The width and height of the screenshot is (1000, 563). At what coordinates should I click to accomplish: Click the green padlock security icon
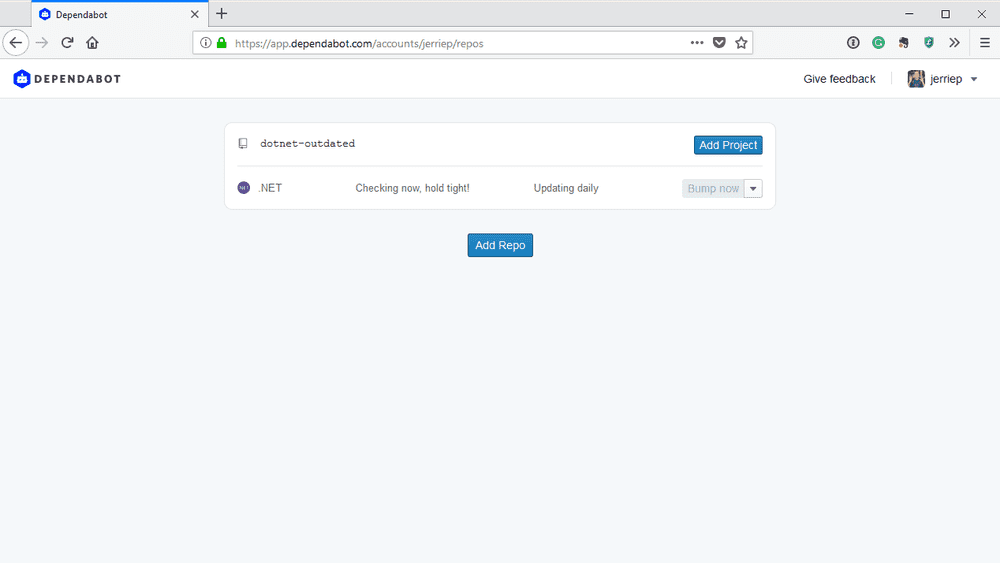tap(221, 43)
